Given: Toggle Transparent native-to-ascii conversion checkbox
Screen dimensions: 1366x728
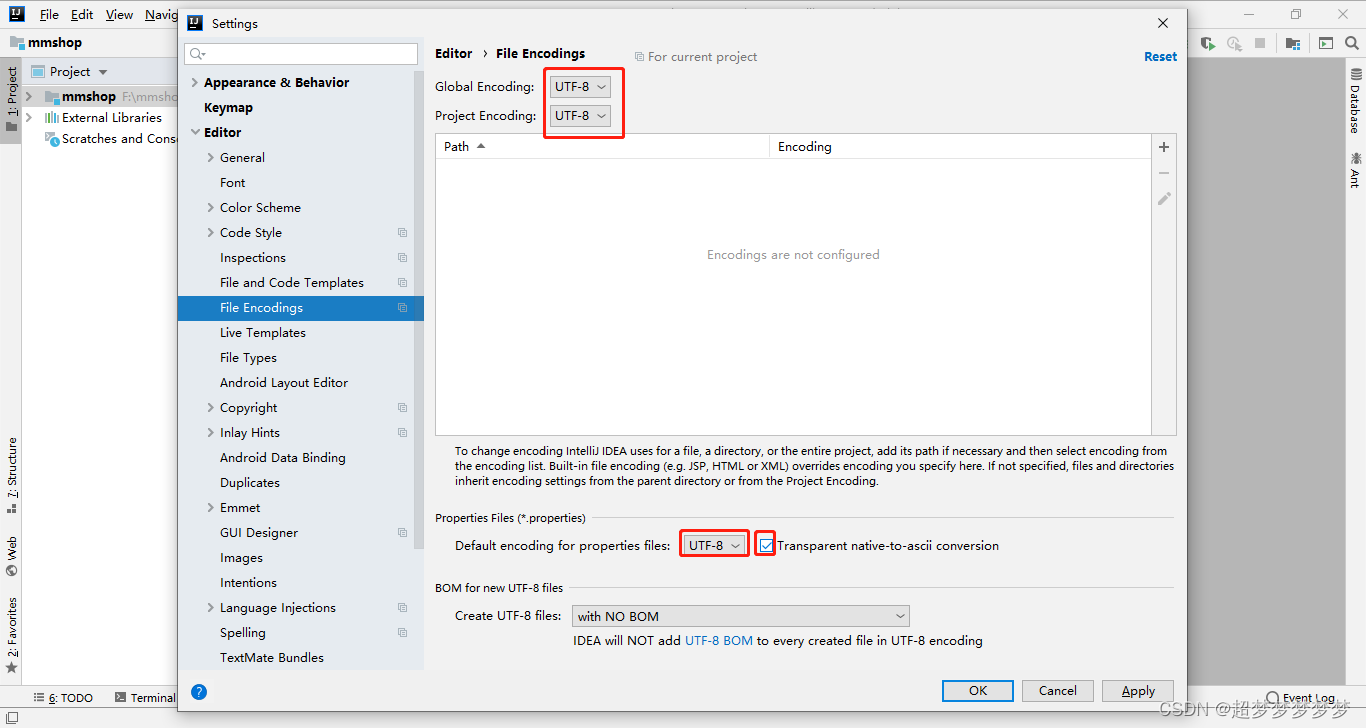Looking at the screenshot, I should [766, 545].
